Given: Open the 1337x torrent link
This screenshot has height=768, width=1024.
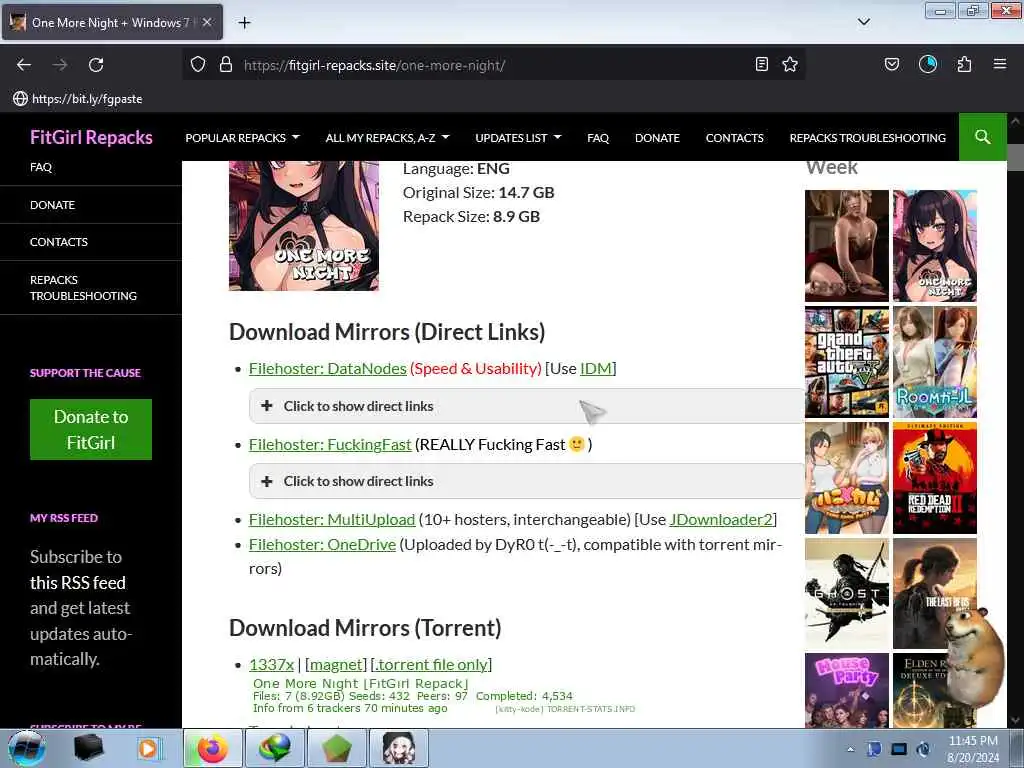Looking at the screenshot, I should point(271,665).
